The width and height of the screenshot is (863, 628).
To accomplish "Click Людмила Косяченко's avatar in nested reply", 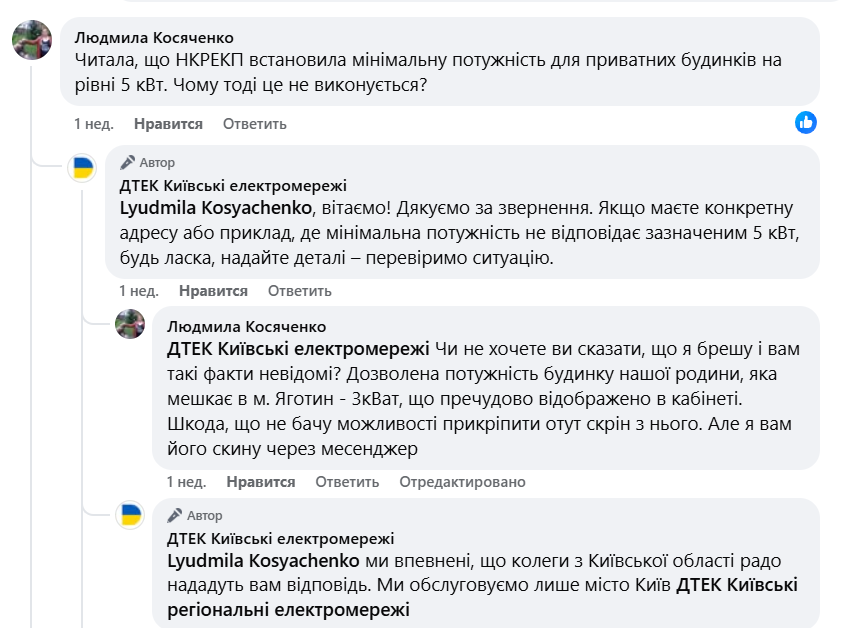I will (130, 323).
